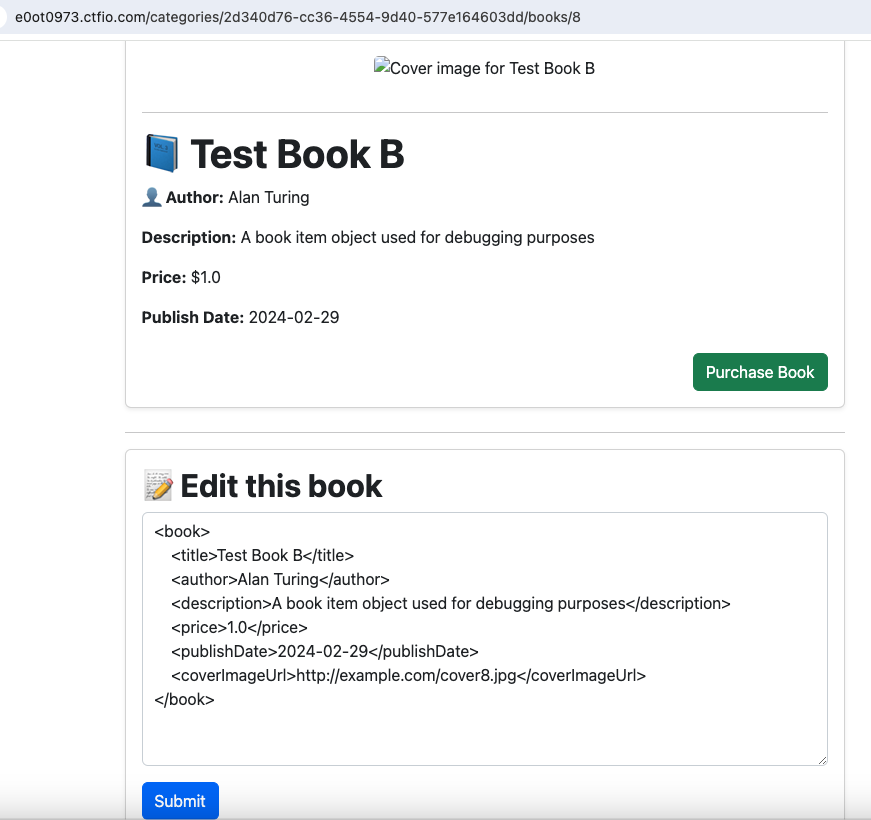Viewport: 871px width, 820px height.
Task: Focus the book XML edit textarea
Action: click(x=484, y=639)
